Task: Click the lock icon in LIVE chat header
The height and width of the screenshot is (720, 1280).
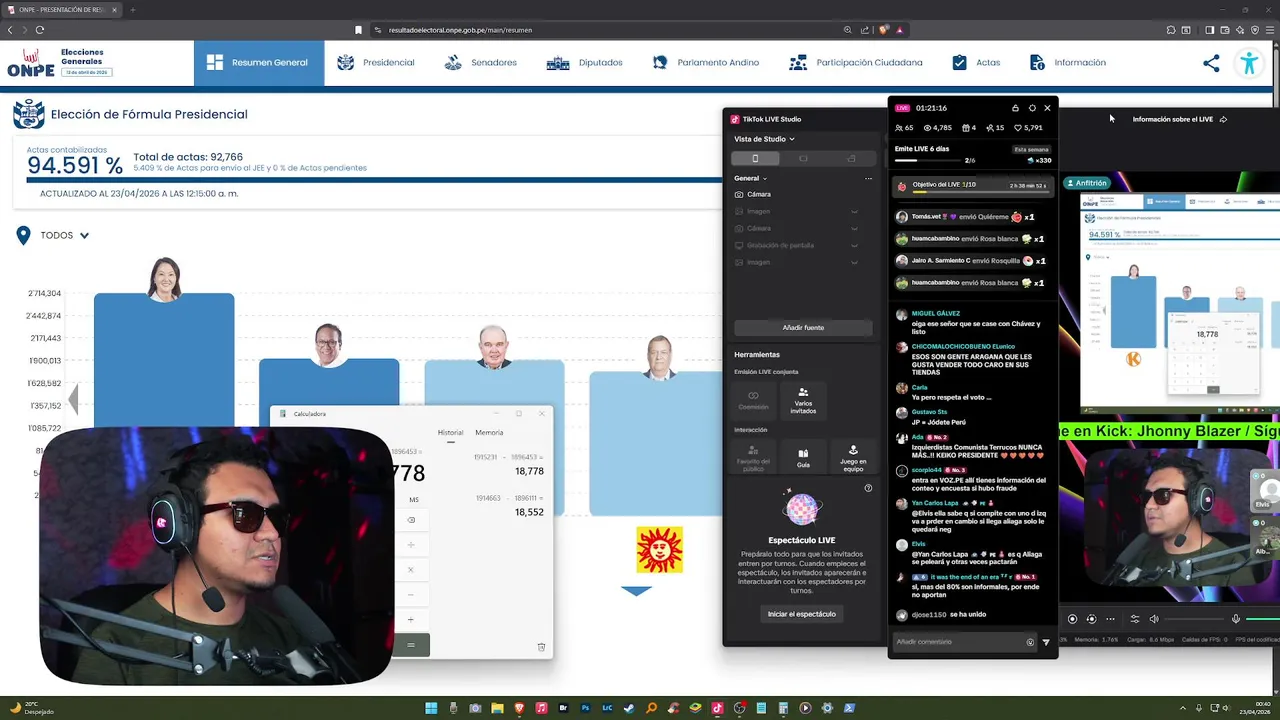Action: pos(1015,108)
